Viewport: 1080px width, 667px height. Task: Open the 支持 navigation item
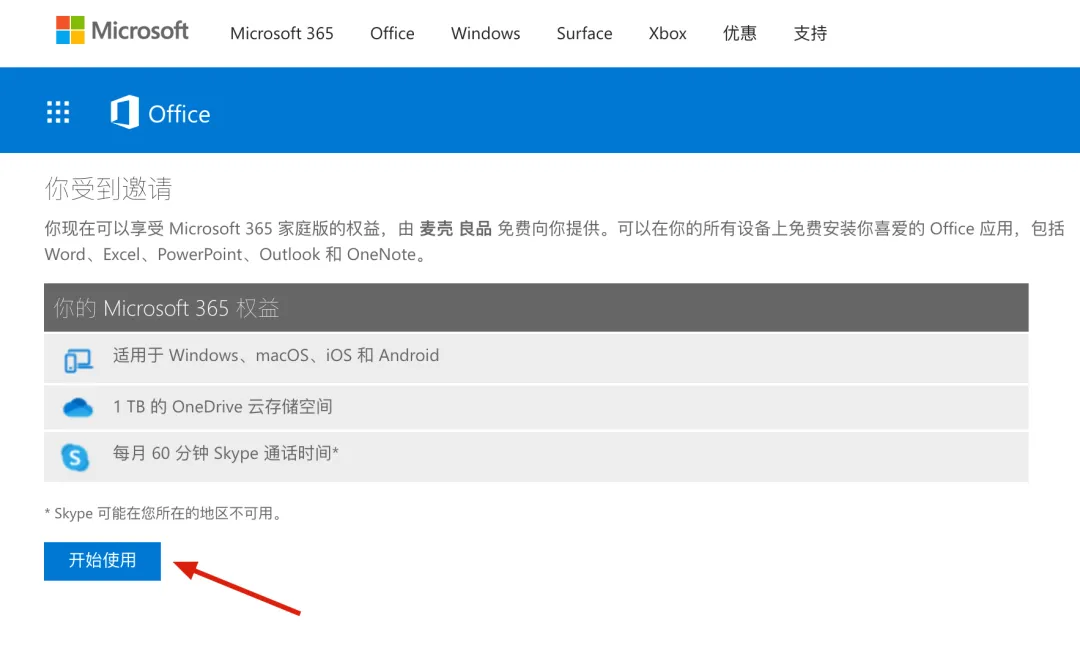tap(810, 33)
